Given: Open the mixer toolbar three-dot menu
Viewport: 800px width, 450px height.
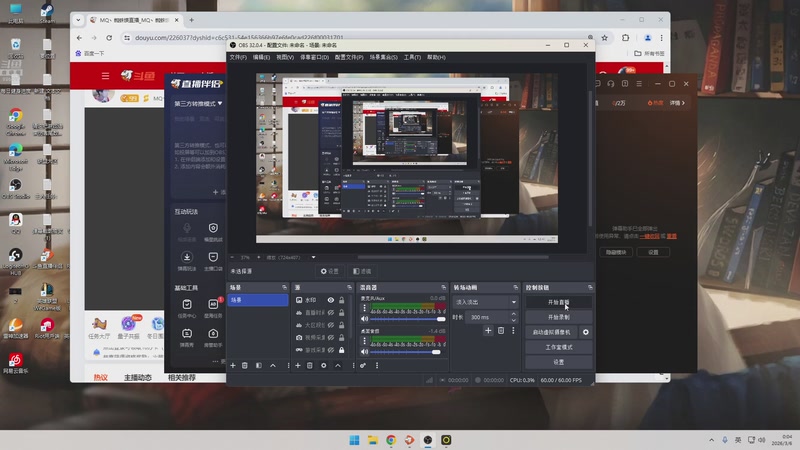Looking at the screenshot, I should click(377, 365).
